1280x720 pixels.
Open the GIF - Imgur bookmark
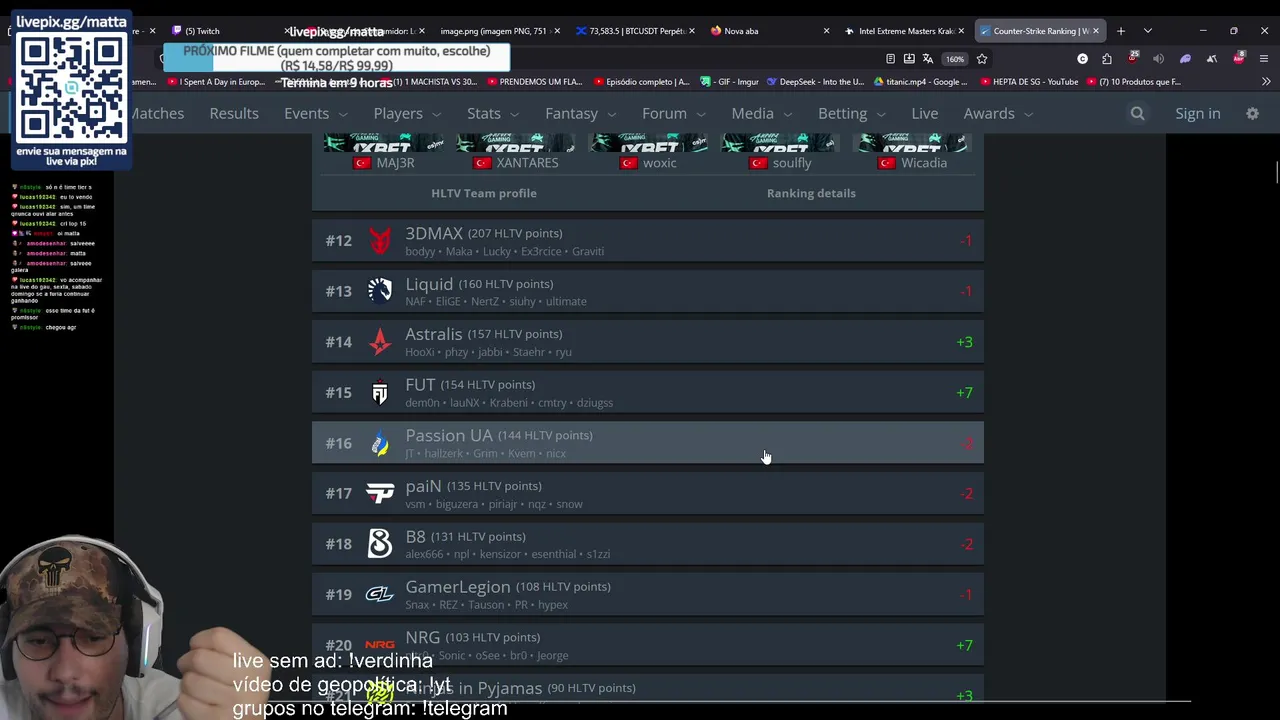point(730,82)
